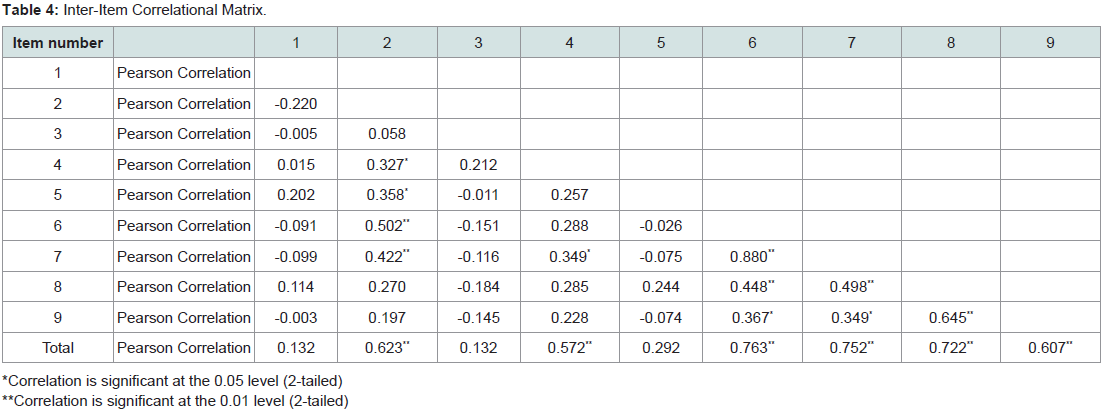Select column header 9
The width and height of the screenshot is (1103, 410).
(1050, 43)
